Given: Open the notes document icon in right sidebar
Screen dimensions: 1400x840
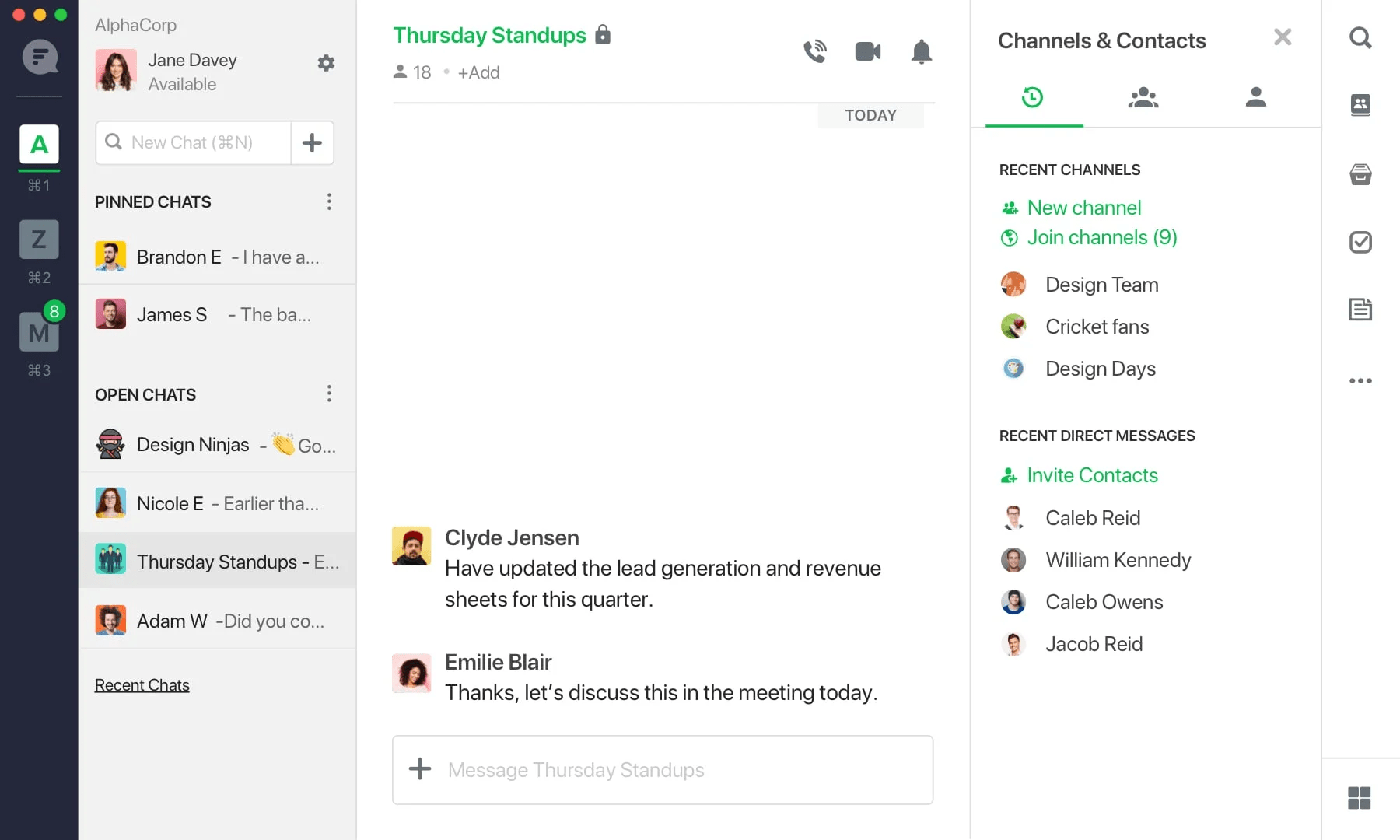Looking at the screenshot, I should (1360, 309).
